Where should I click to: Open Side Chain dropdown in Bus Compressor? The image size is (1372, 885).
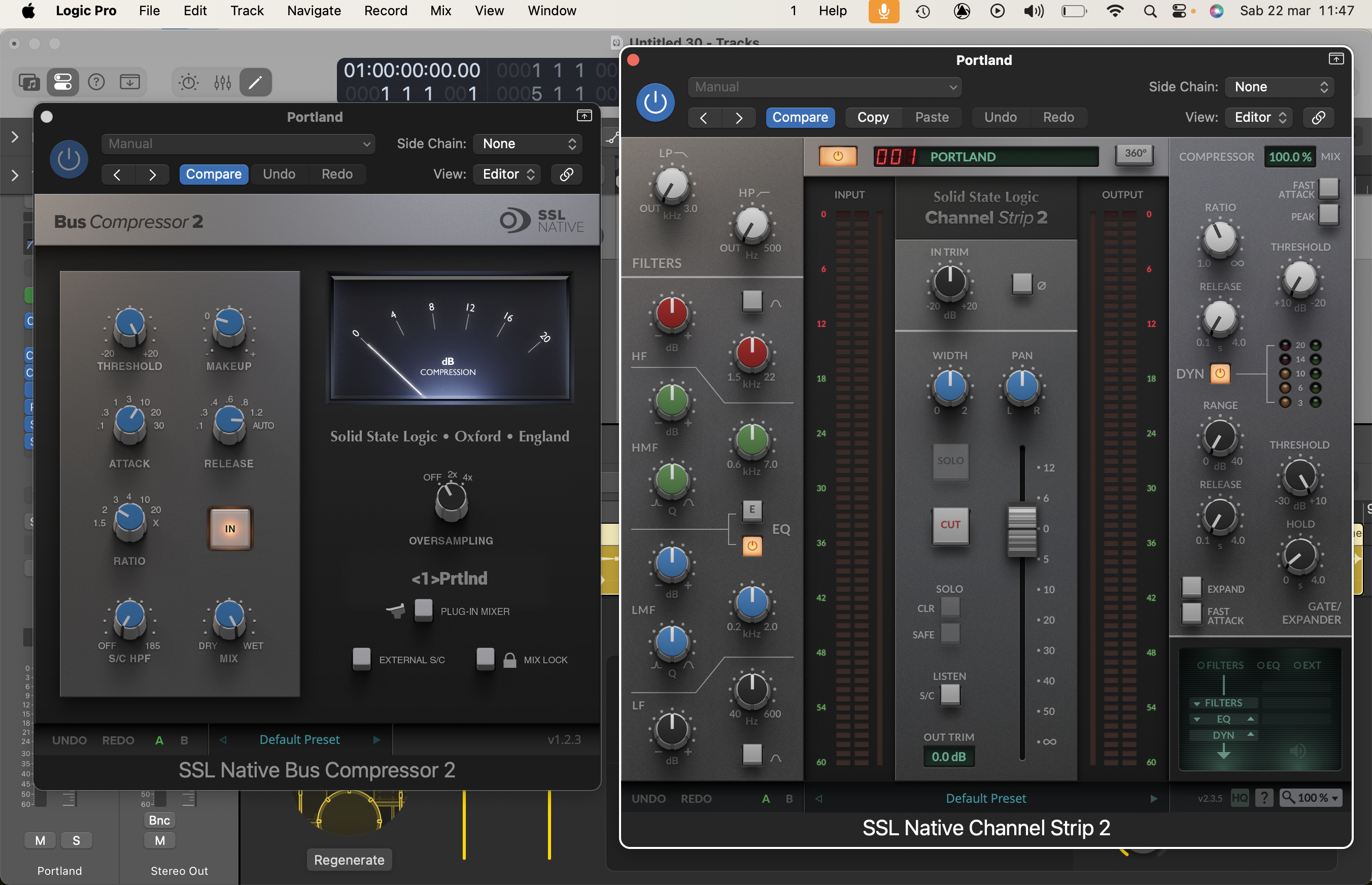tap(527, 144)
